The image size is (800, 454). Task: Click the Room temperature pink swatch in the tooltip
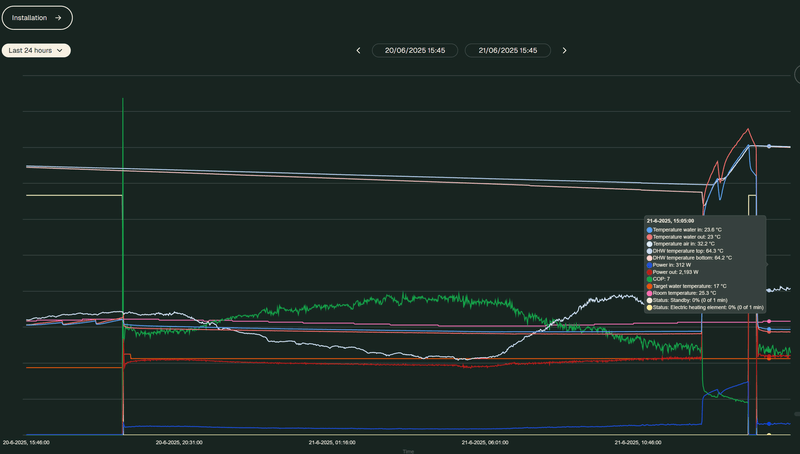[x=649, y=293]
